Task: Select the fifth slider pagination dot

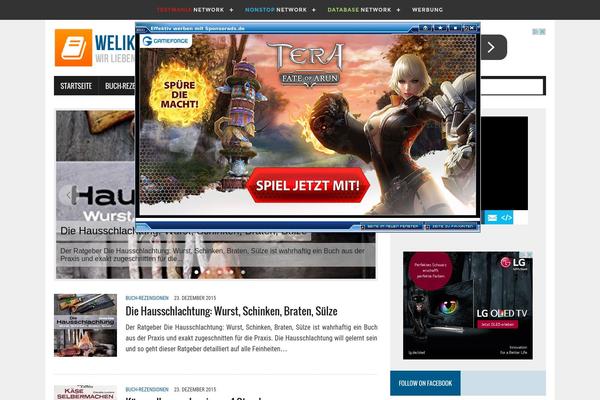Action: 243,272
